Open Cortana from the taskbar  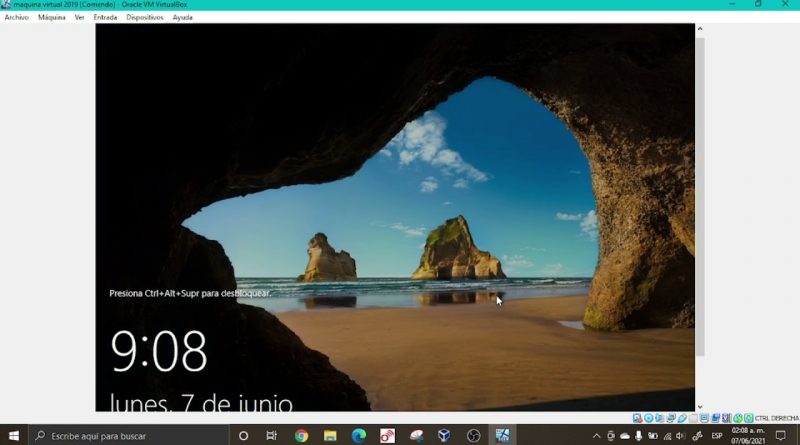coord(243,436)
